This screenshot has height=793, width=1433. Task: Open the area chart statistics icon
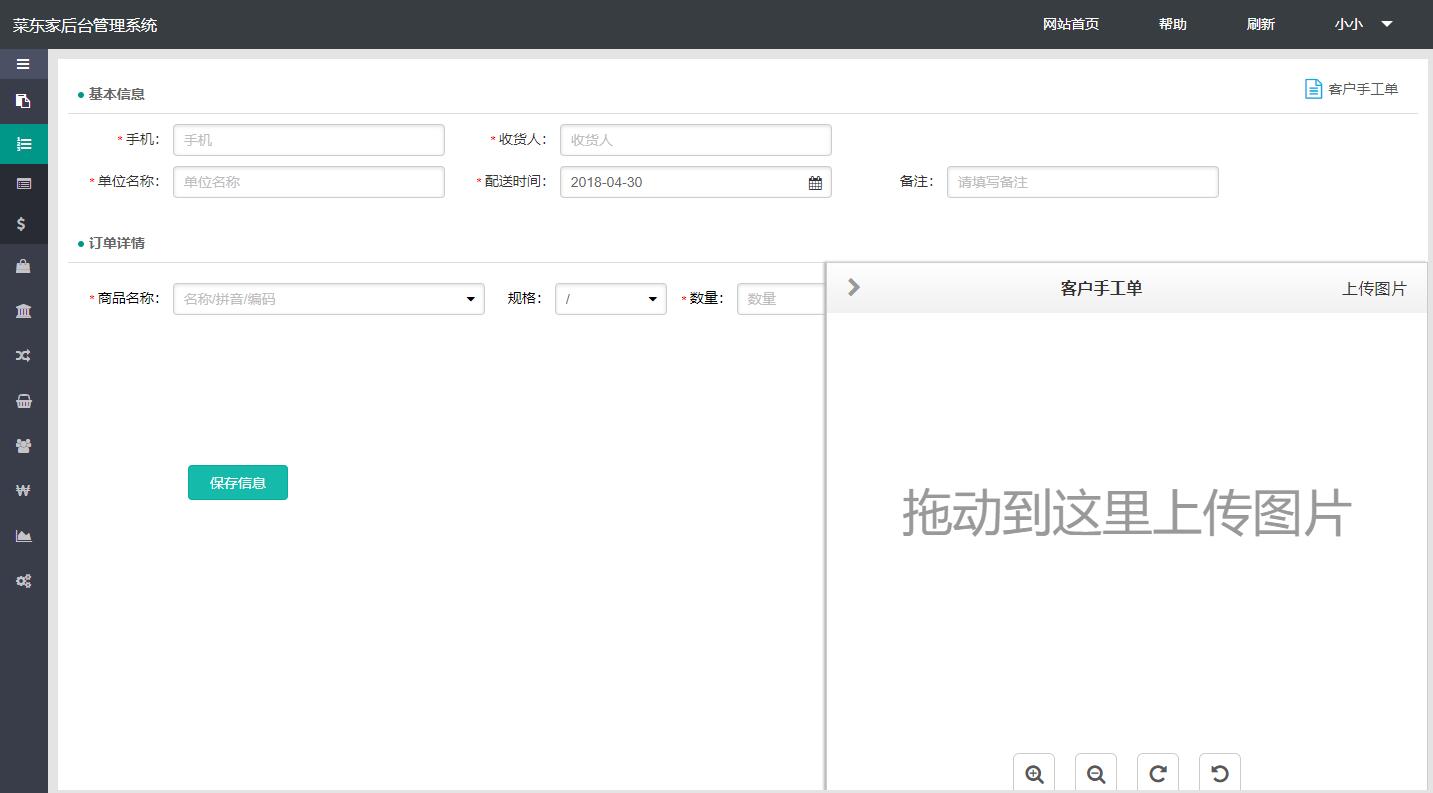[x=23, y=536]
